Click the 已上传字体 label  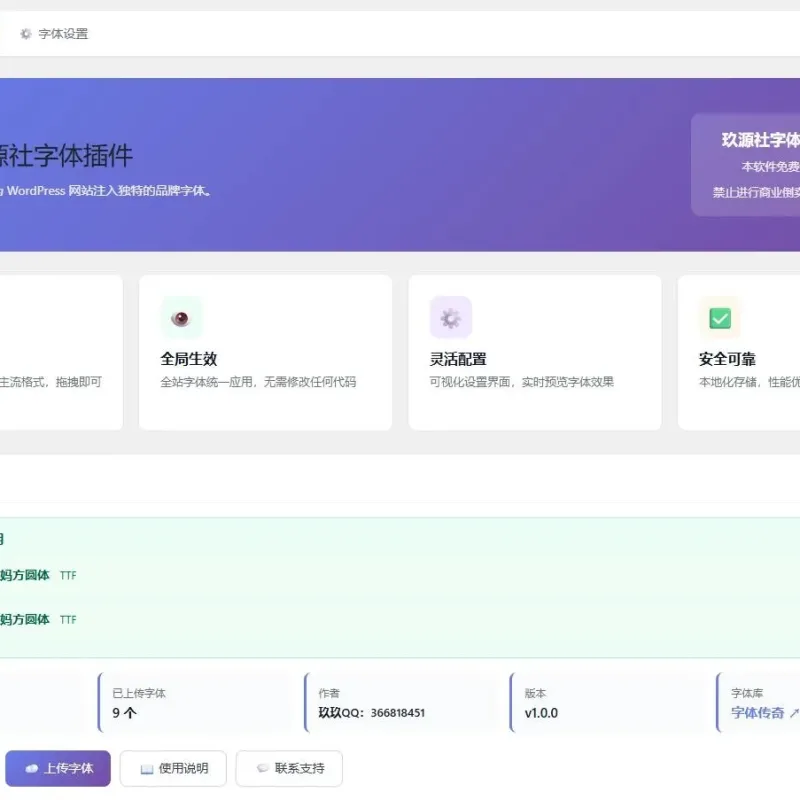pyautogui.click(x=139, y=693)
